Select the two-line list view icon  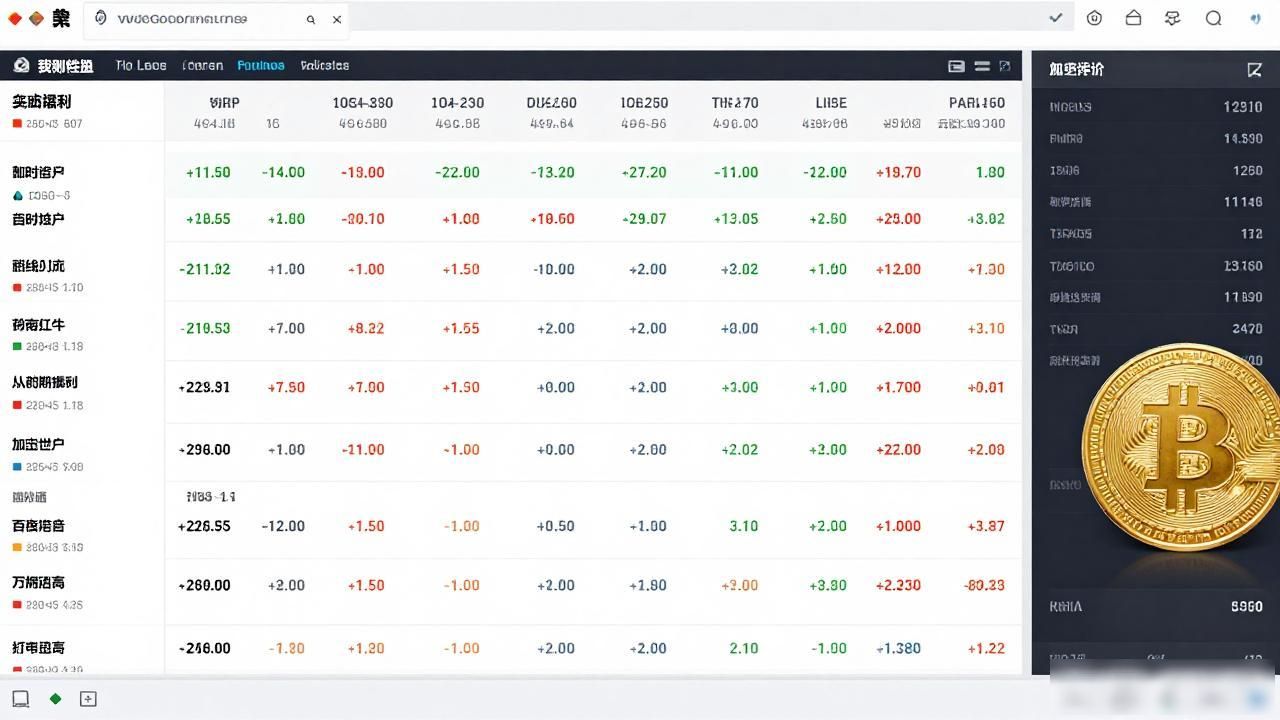click(x=982, y=66)
